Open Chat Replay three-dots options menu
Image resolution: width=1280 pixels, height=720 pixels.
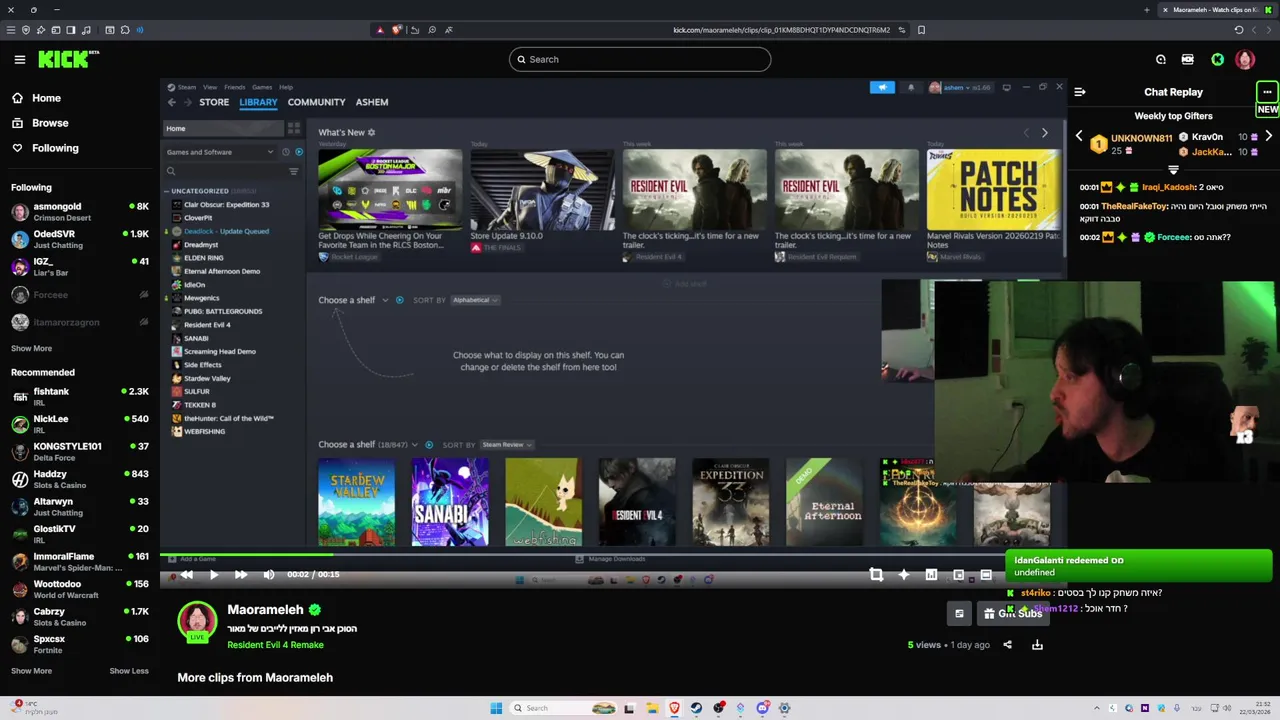pos(1267,92)
